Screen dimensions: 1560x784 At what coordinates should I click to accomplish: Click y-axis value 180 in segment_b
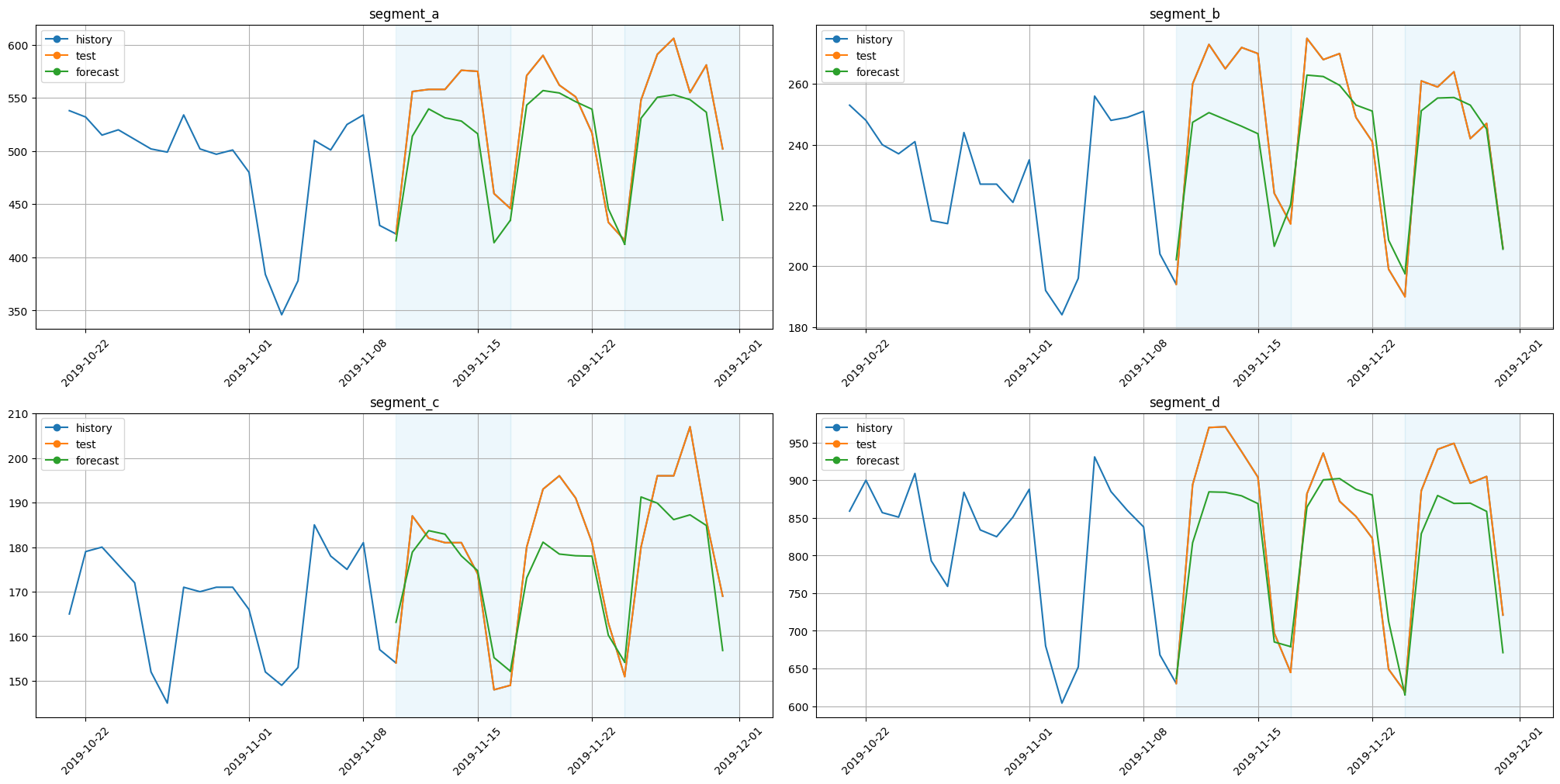tap(800, 327)
